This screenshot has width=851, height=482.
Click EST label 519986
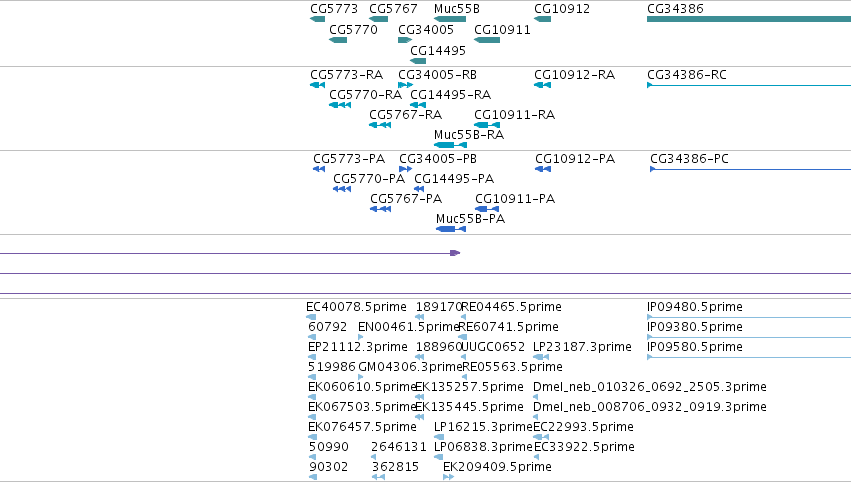pos(332,367)
